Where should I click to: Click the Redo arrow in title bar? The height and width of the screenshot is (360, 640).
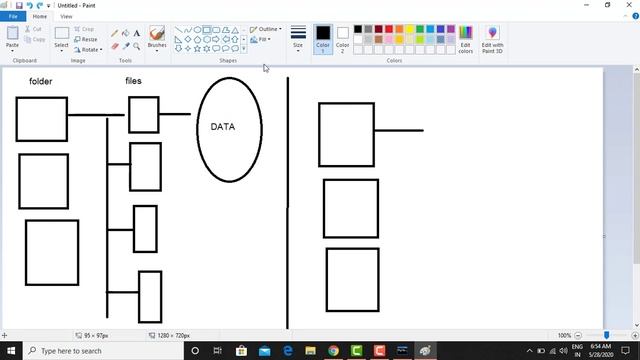(40, 6)
